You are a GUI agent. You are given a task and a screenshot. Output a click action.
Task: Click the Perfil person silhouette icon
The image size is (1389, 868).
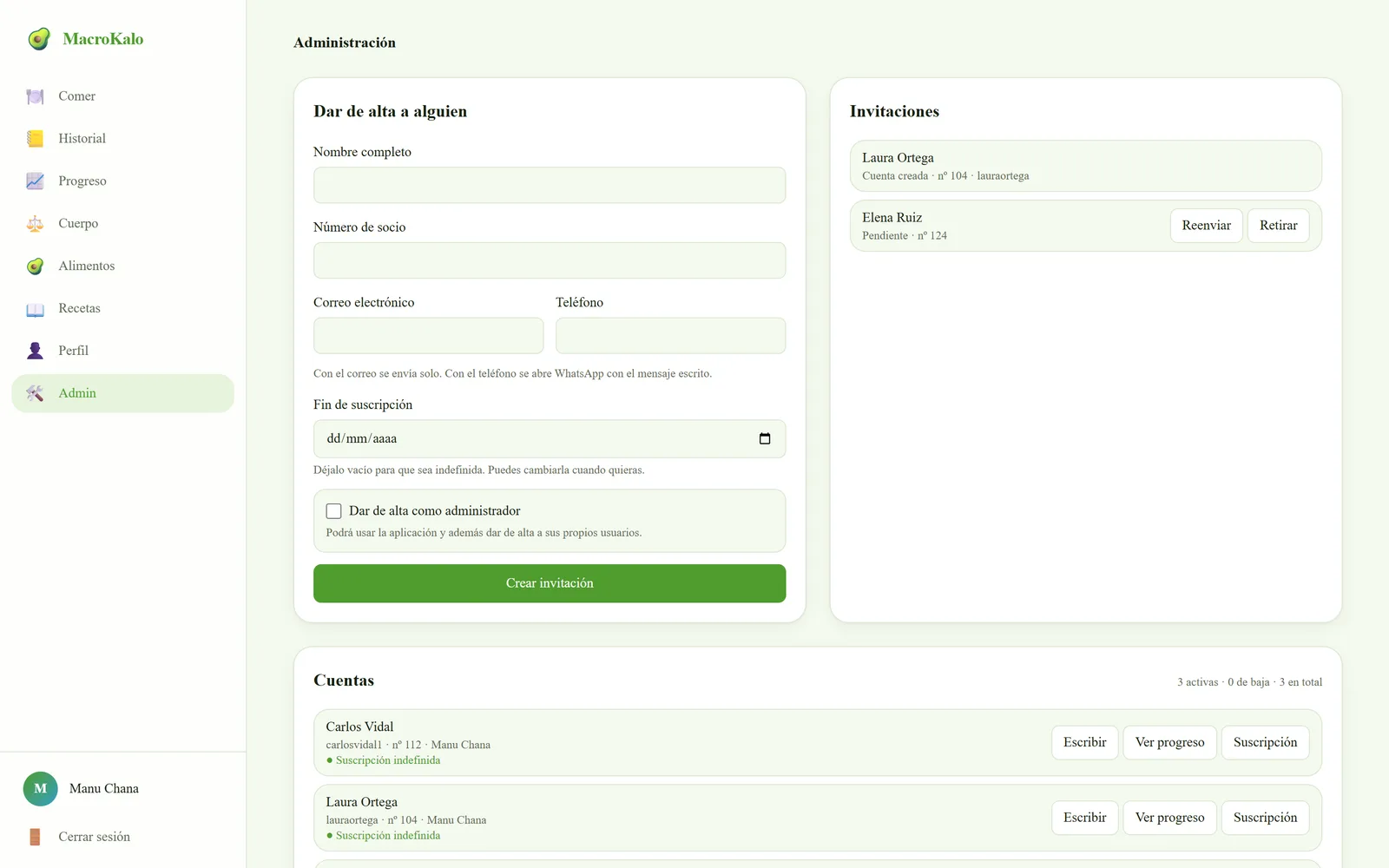[35, 351]
